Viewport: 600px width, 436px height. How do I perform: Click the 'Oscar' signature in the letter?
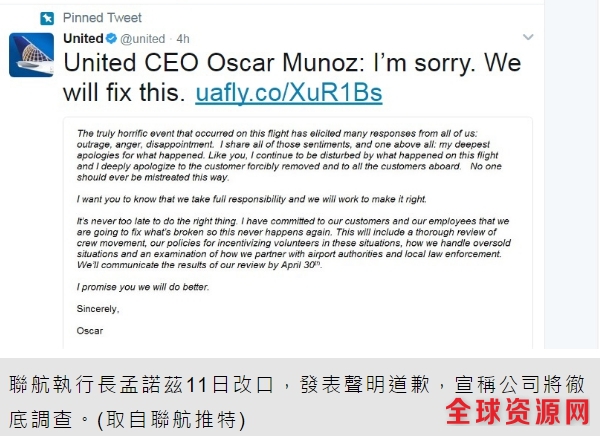click(x=90, y=331)
